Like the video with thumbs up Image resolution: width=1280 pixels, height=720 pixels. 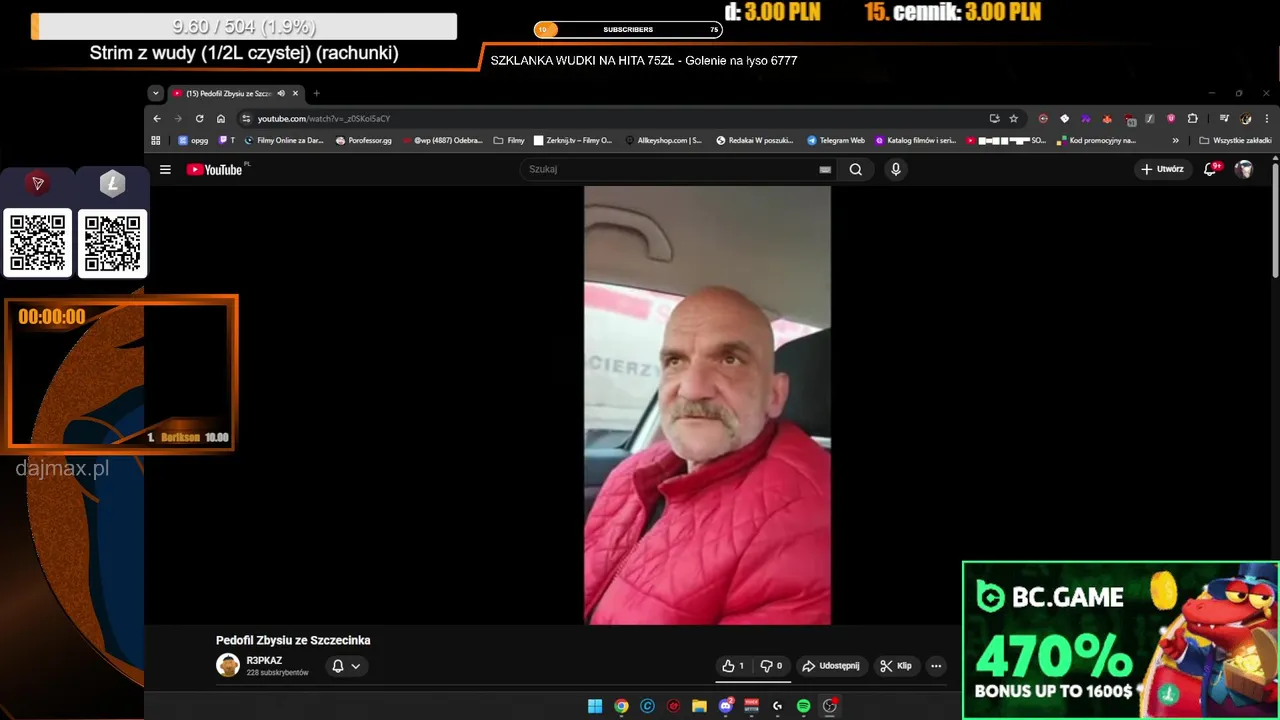point(733,666)
